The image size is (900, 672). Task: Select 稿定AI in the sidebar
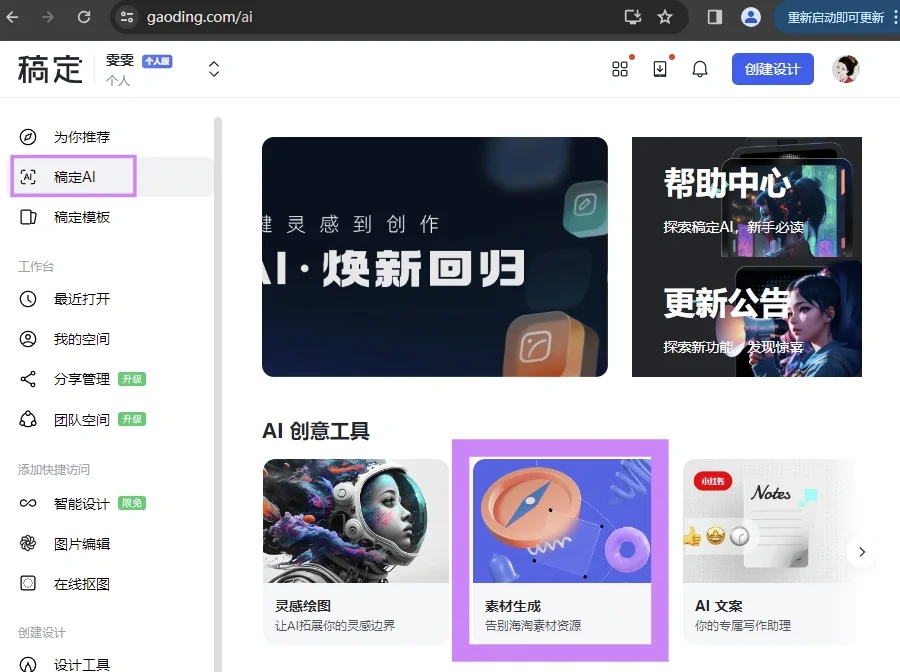(112, 177)
